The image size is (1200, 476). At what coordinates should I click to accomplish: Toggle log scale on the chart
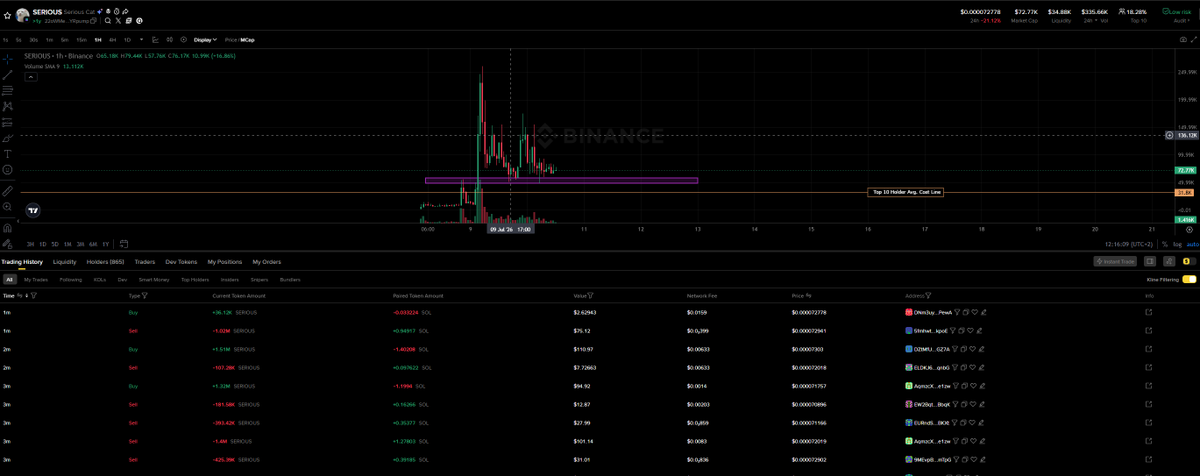(1177, 244)
